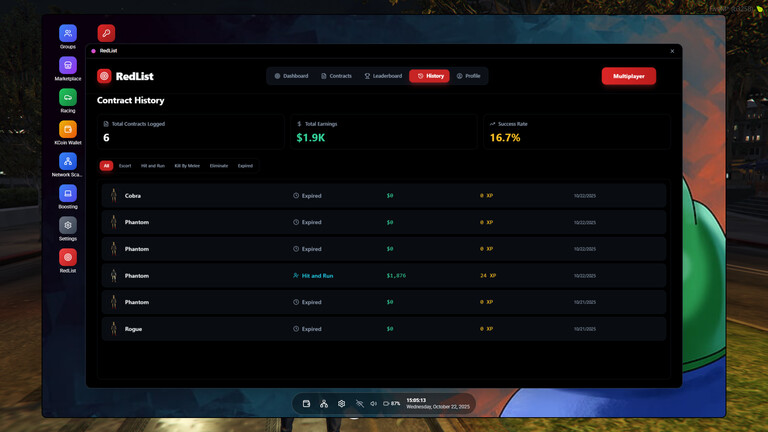This screenshot has height=432, width=768.
Task: Go to the Profile tab
Action: [469, 76]
